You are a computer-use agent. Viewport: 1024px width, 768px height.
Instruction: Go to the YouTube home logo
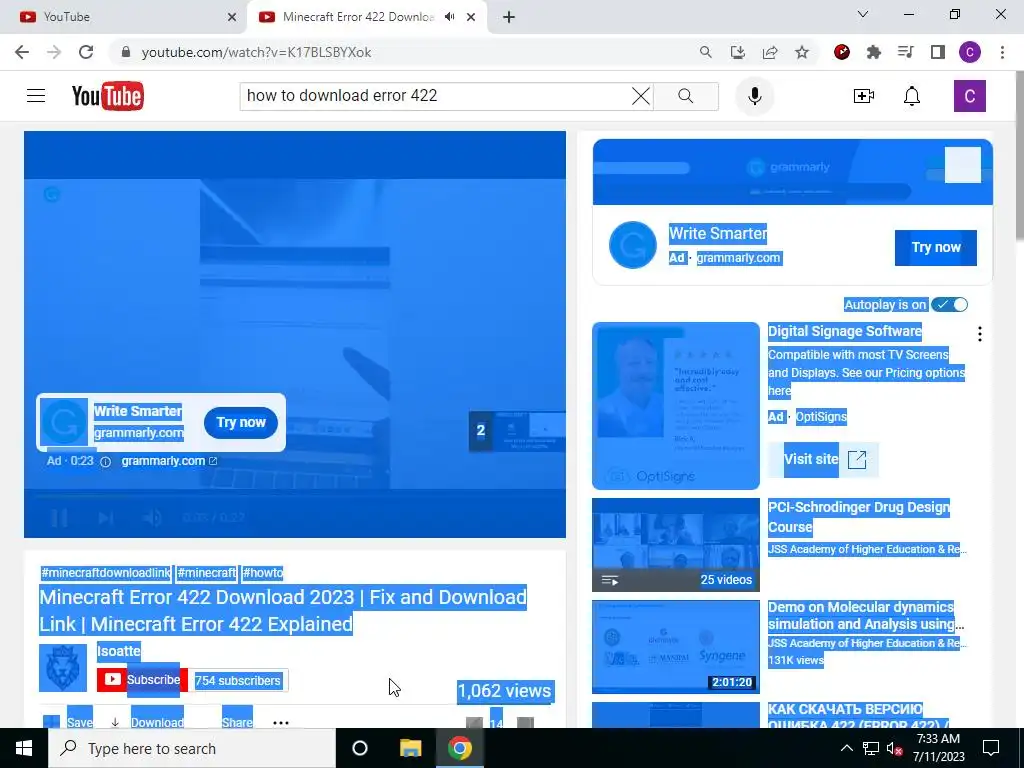point(108,96)
